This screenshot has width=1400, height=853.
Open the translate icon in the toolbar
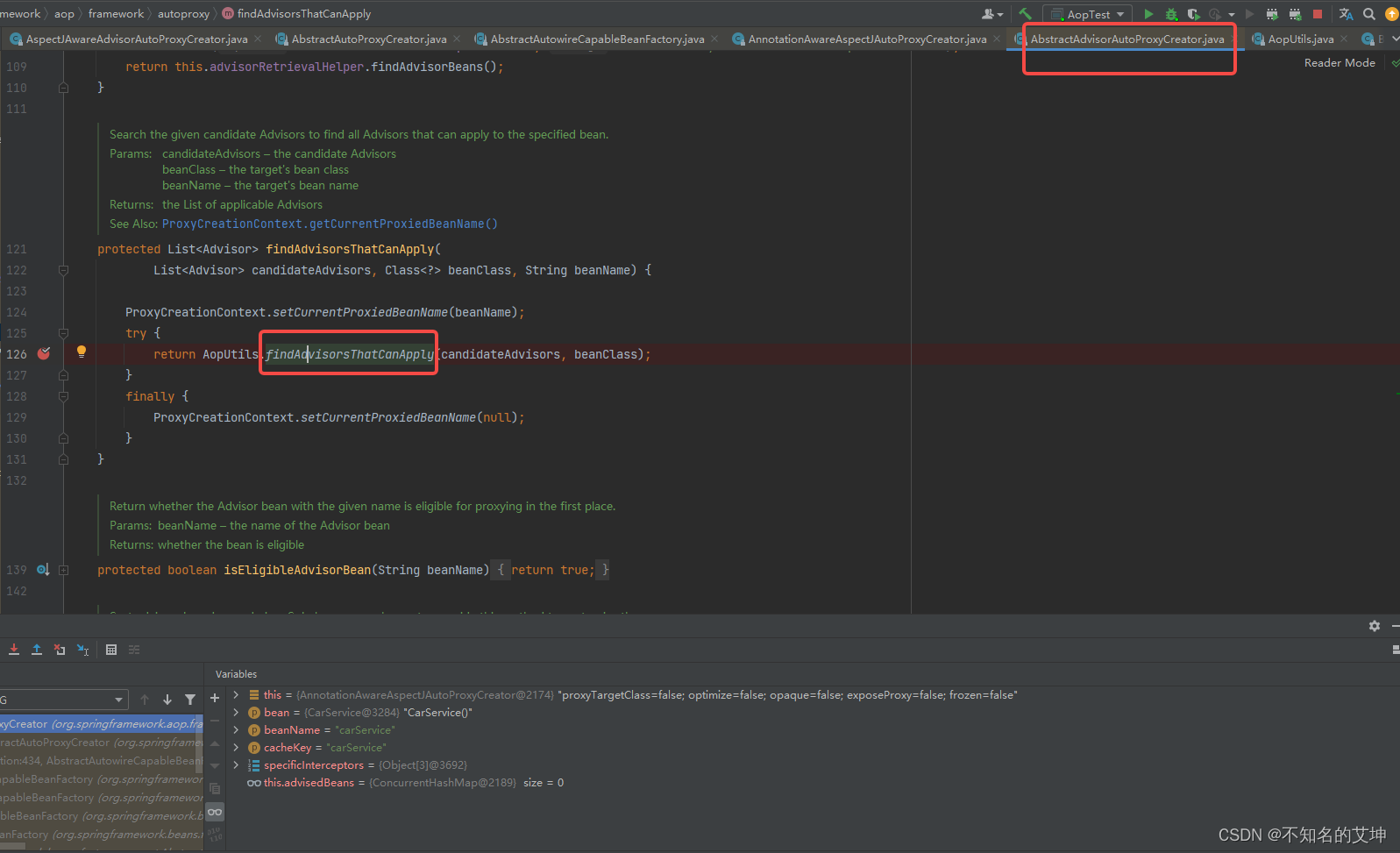coord(1346,14)
